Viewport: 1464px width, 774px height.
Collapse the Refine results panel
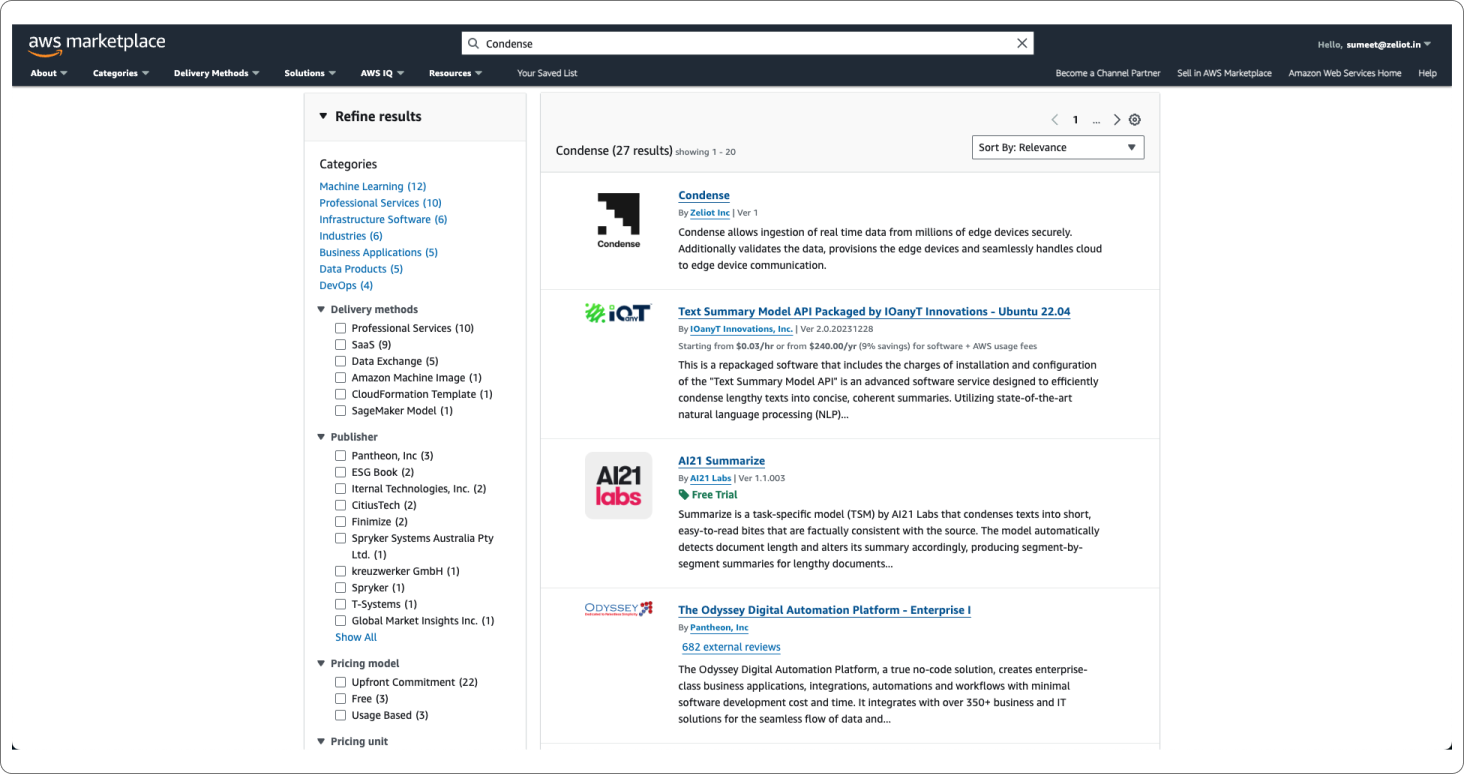coord(323,116)
